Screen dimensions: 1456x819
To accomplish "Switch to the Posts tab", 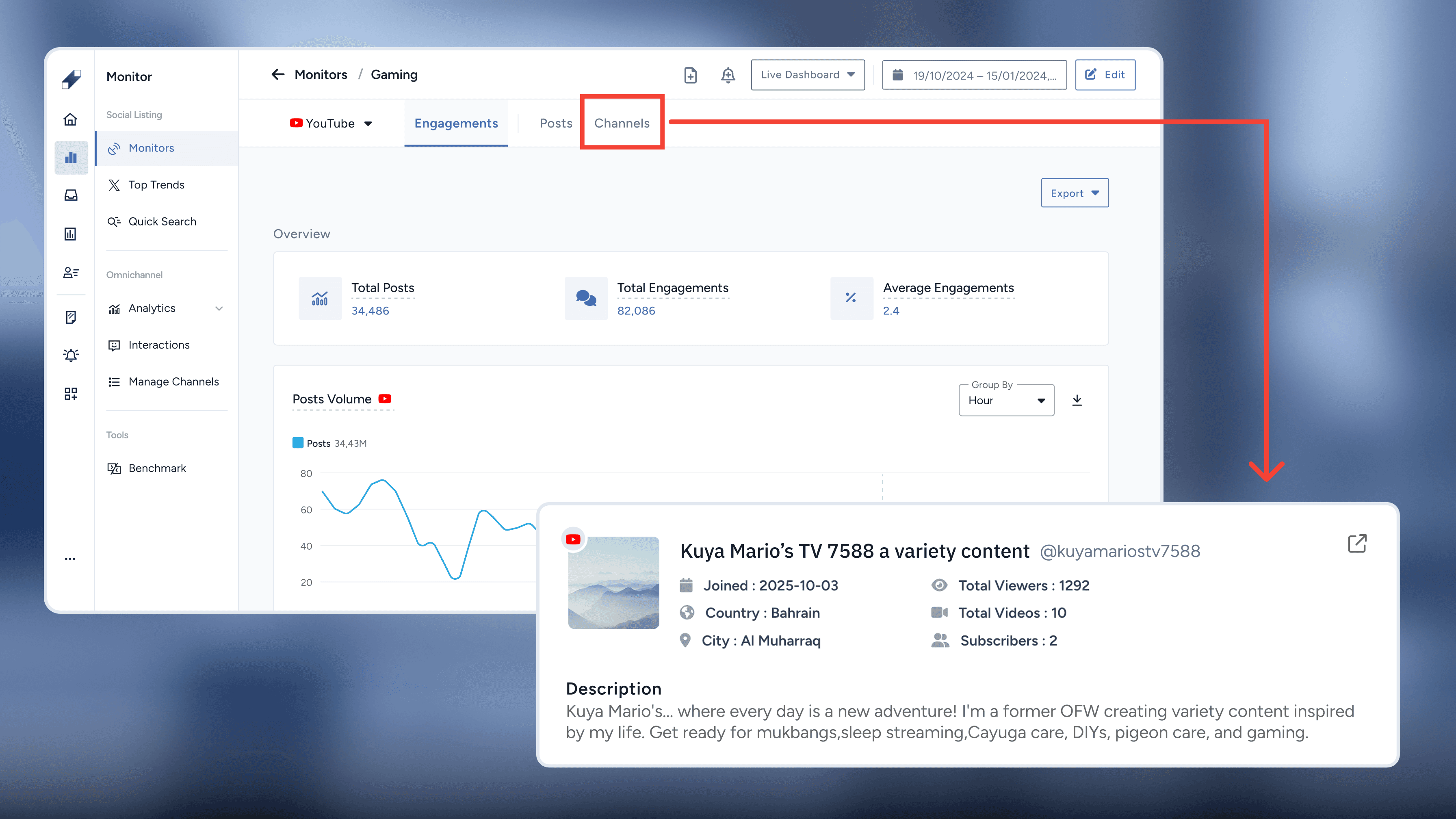I will pyautogui.click(x=556, y=123).
